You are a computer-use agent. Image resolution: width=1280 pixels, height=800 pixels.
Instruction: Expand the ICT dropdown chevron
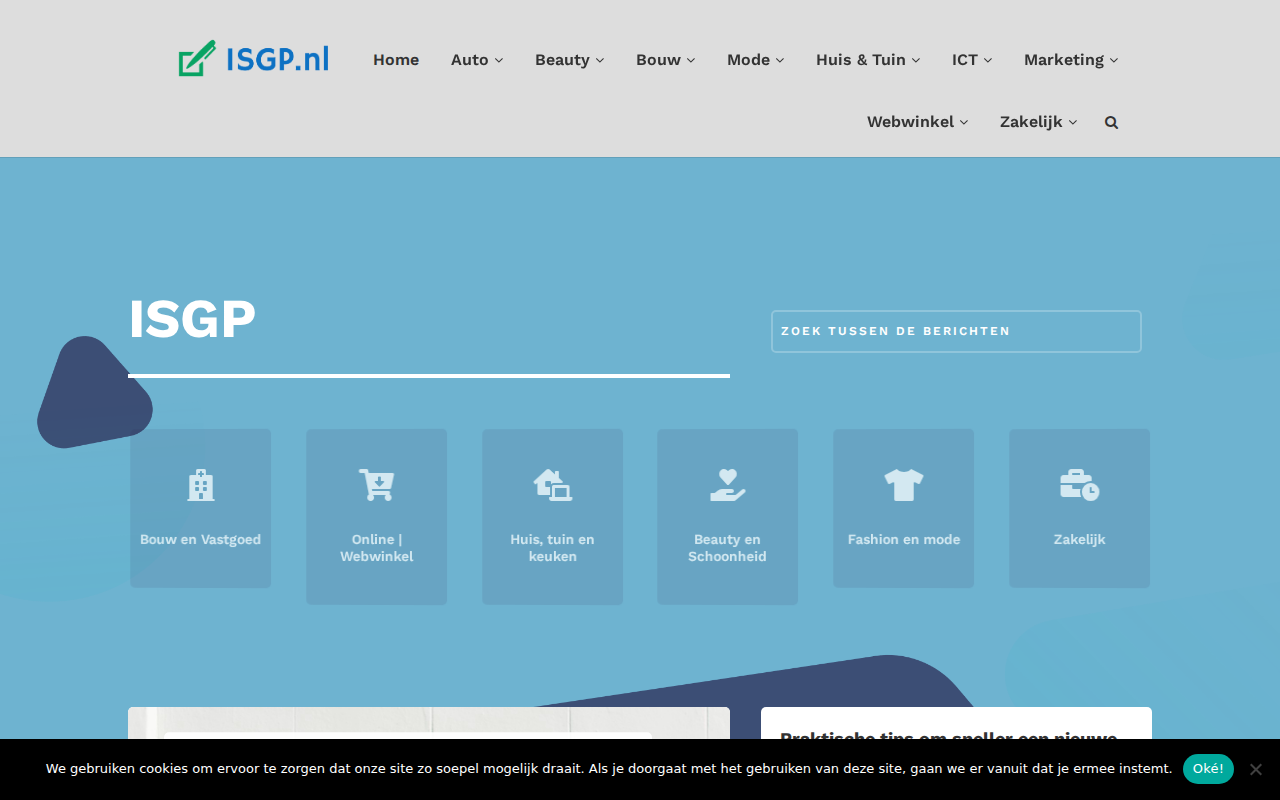tap(988, 60)
